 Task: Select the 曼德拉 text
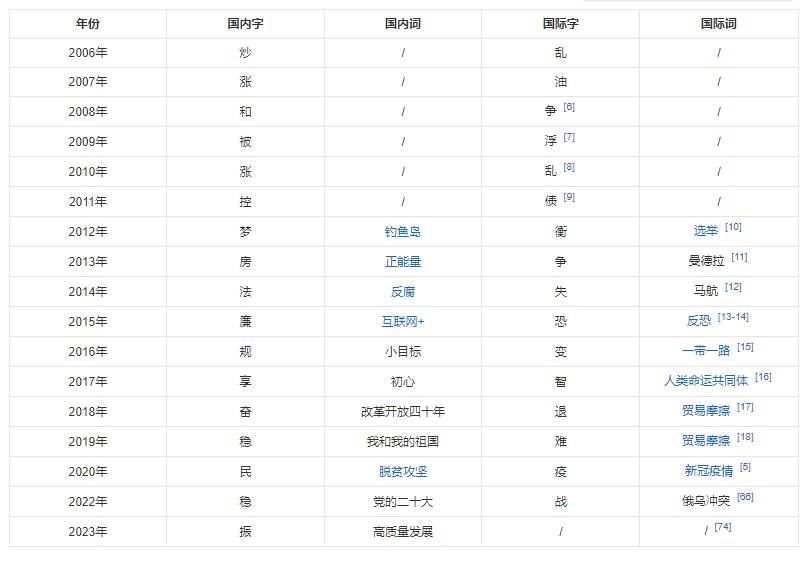(x=706, y=261)
